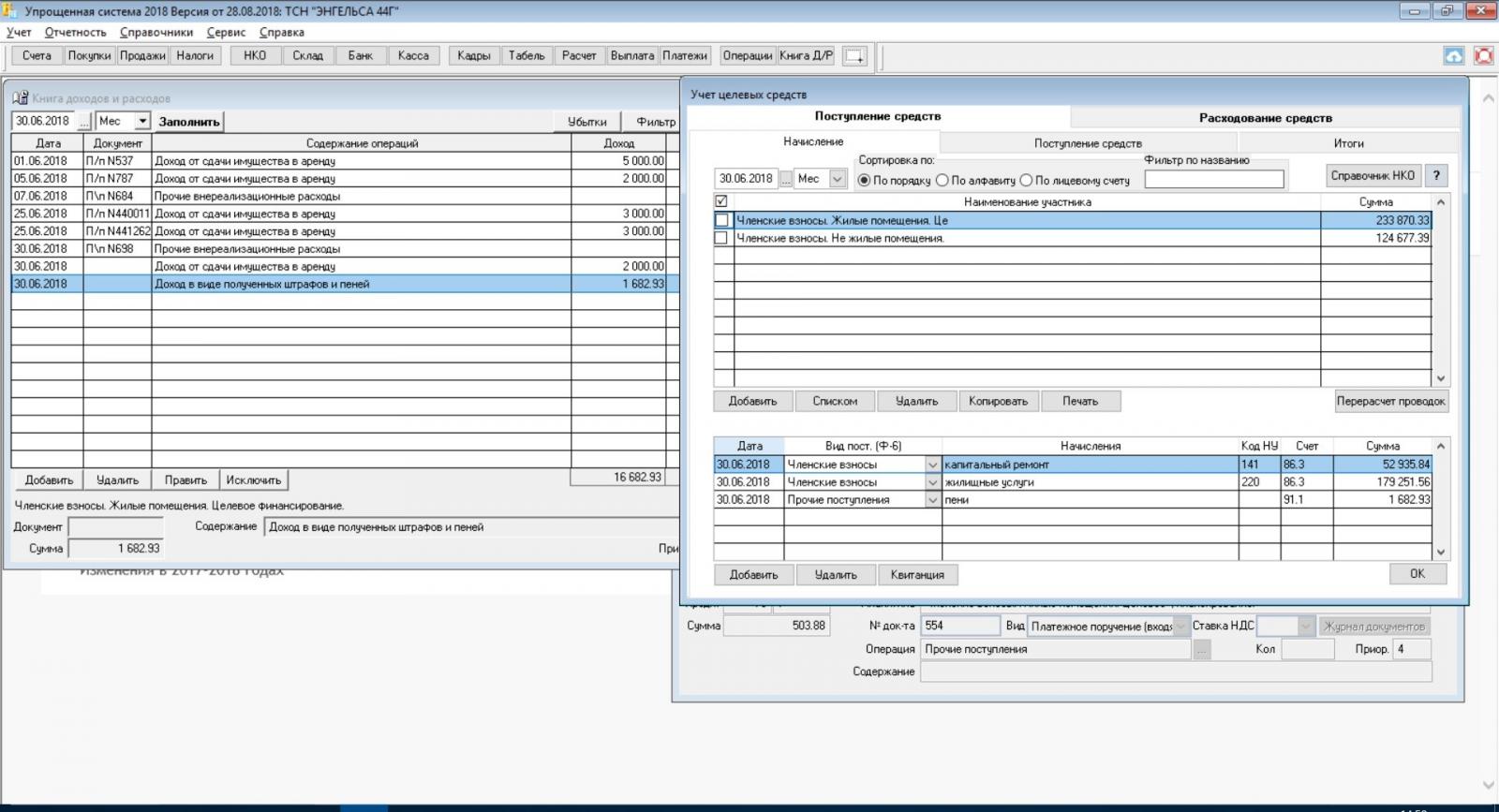Click the new window rectangle icon
Viewport: 1499px width, 812px height.
coord(854,56)
